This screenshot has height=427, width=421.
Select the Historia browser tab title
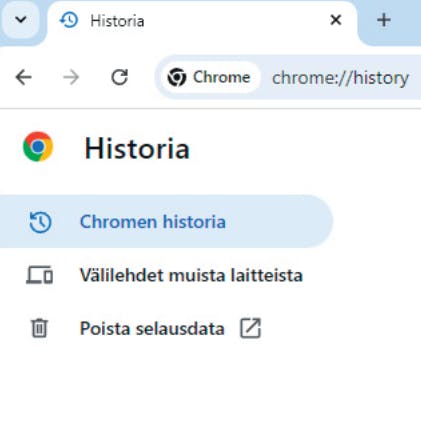tap(117, 21)
